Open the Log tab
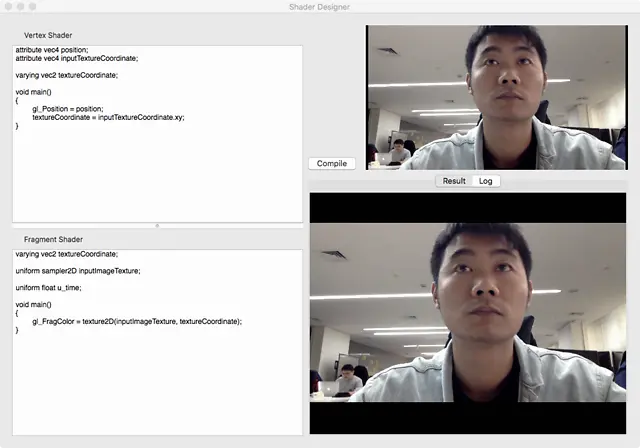The image size is (640, 448). pos(486,181)
